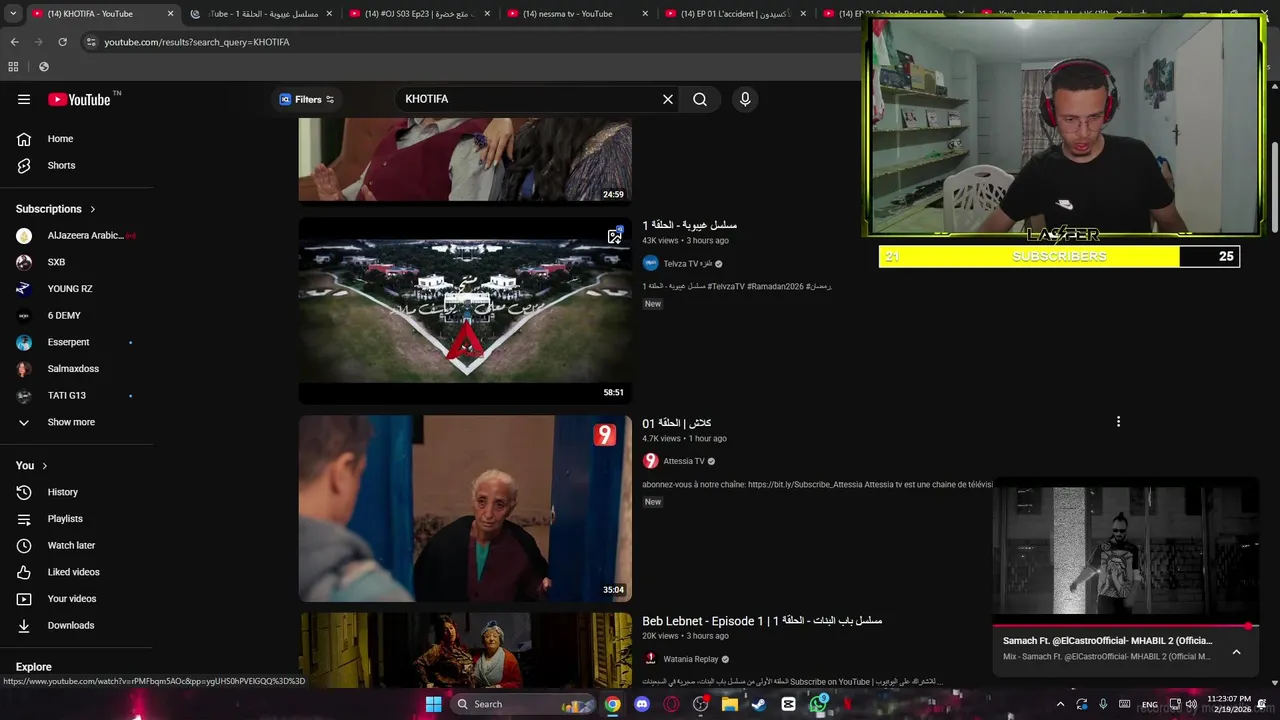Click the magnifier search button
The image size is (1280, 720).
(700, 99)
